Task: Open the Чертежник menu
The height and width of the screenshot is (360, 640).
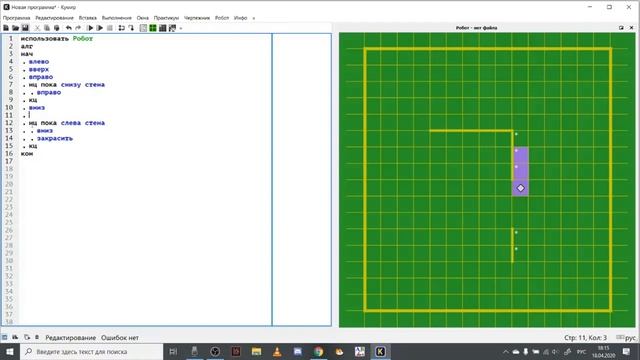Action: click(x=197, y=18)
